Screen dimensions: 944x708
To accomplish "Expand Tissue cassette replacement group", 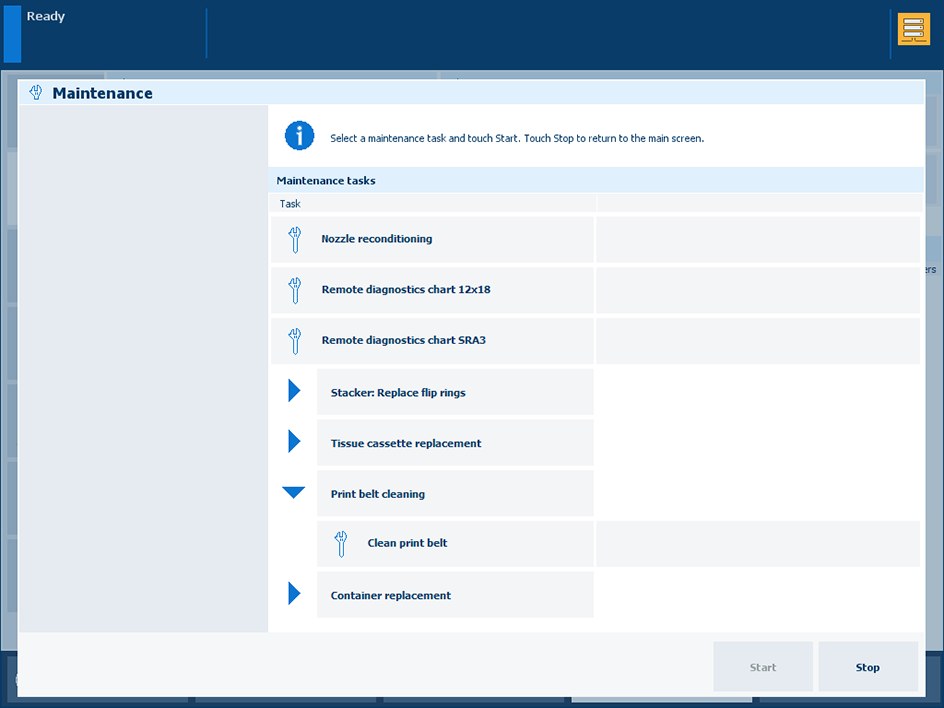I will [x=294, y=441].
